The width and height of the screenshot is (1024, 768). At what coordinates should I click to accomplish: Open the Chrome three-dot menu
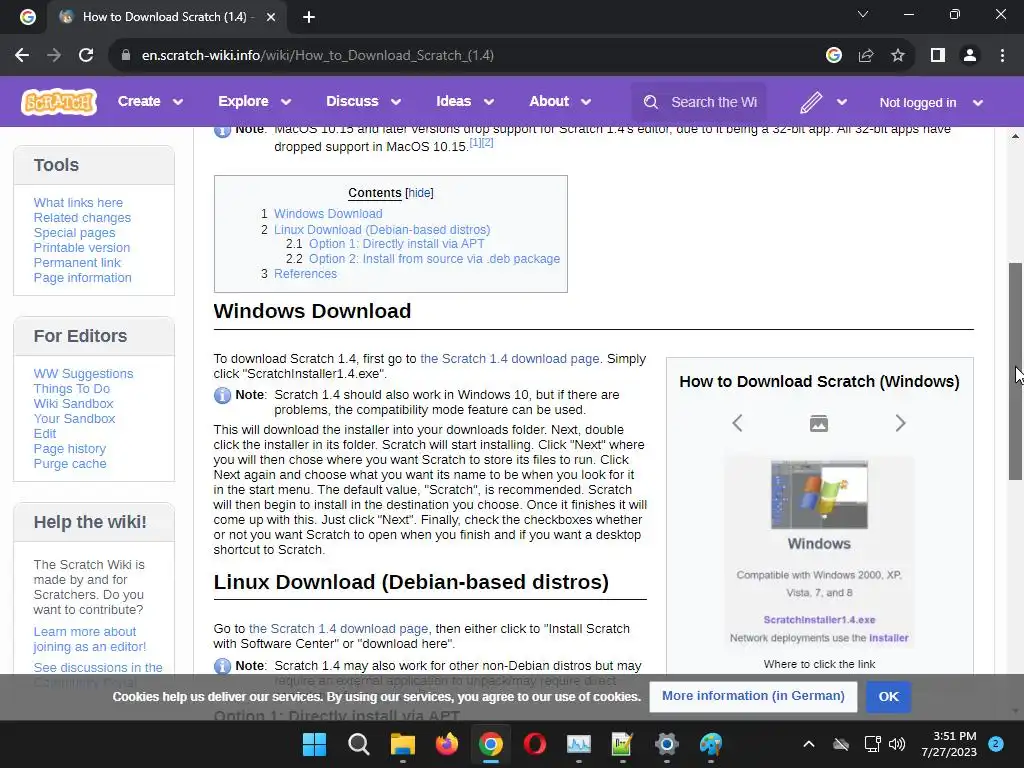click(x=1002, y=56)
